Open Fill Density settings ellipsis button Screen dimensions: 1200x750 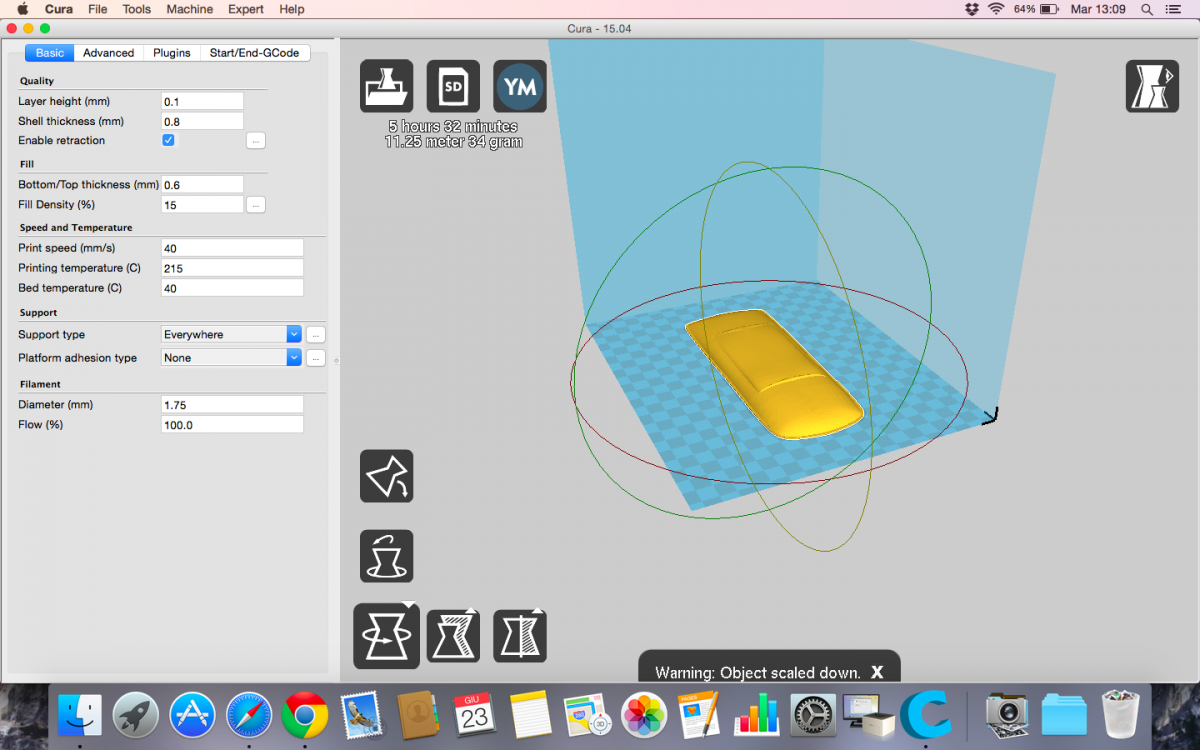click(256, 205)
